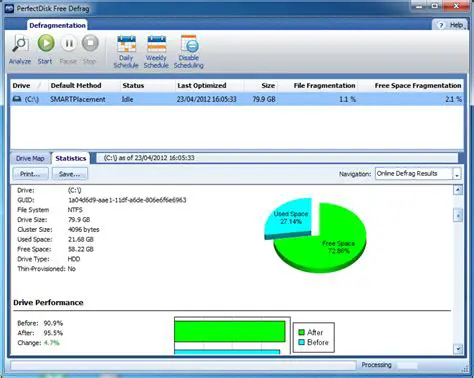Click the Drive Performance heading
The image size is (474, 378).
coord(48,303)
